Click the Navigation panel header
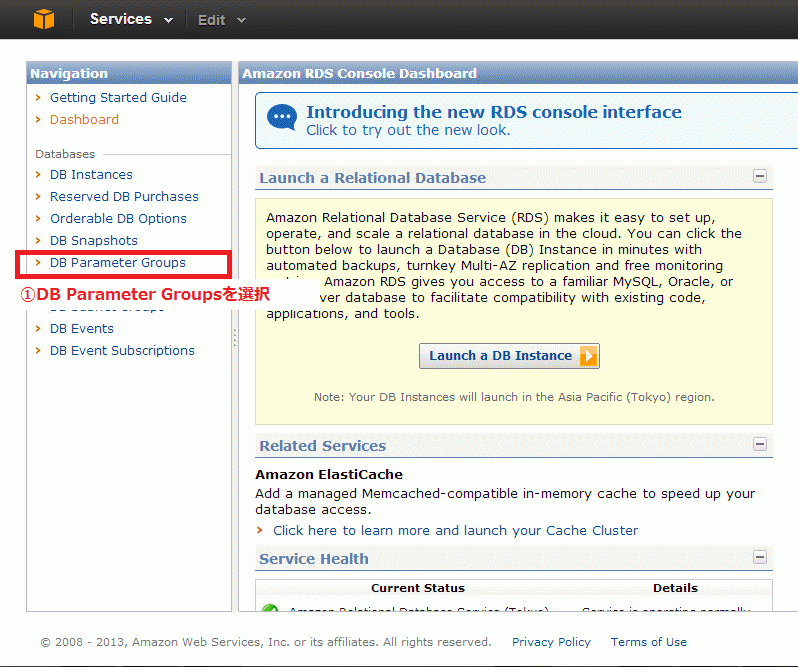 pyautogui.click(x=129, y=73)
